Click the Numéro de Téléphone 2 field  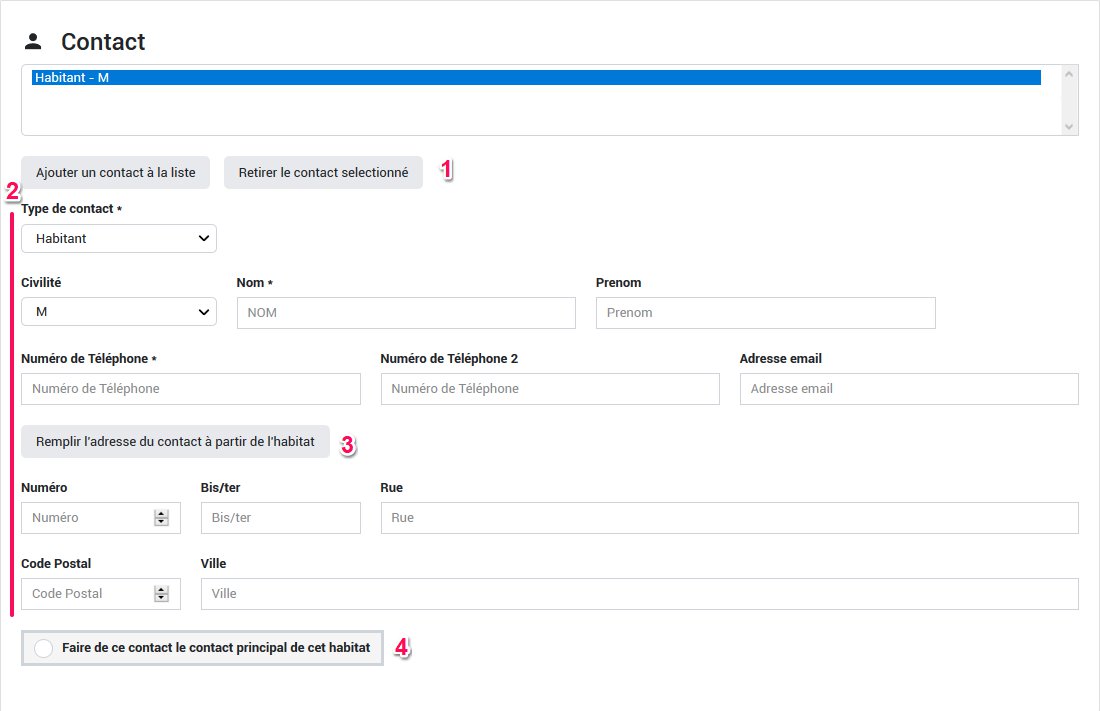click(x=550, y=389)
